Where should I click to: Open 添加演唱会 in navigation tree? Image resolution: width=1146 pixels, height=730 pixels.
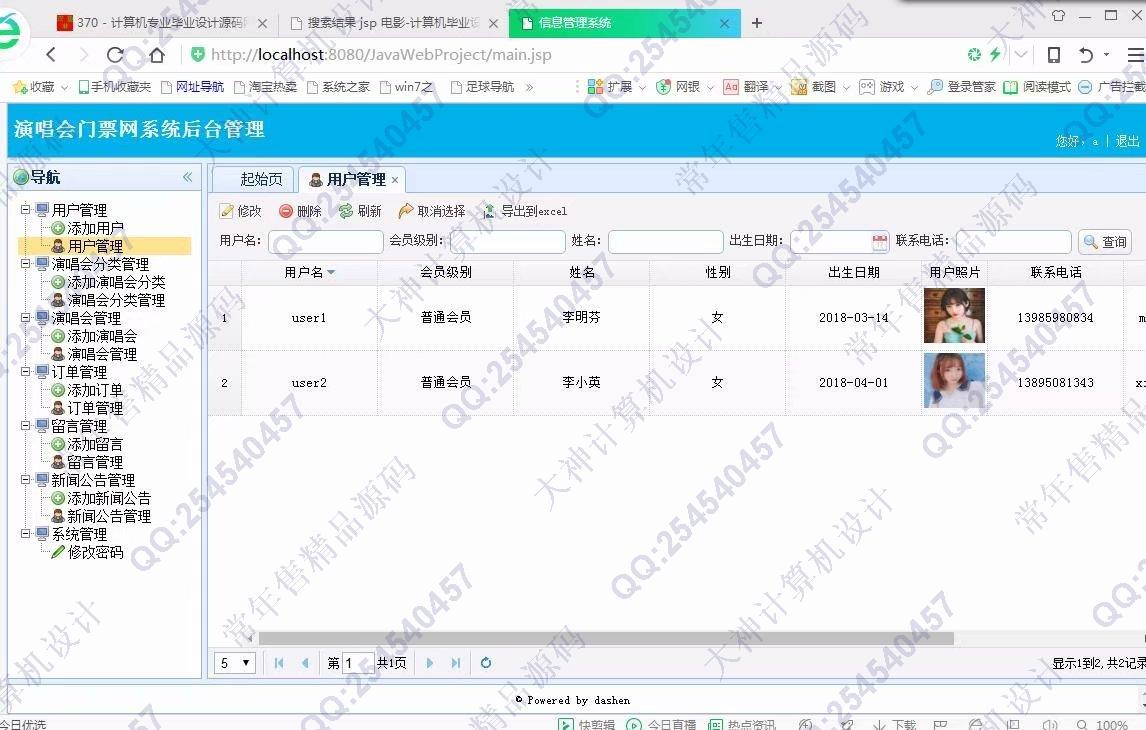pos(102,336)
